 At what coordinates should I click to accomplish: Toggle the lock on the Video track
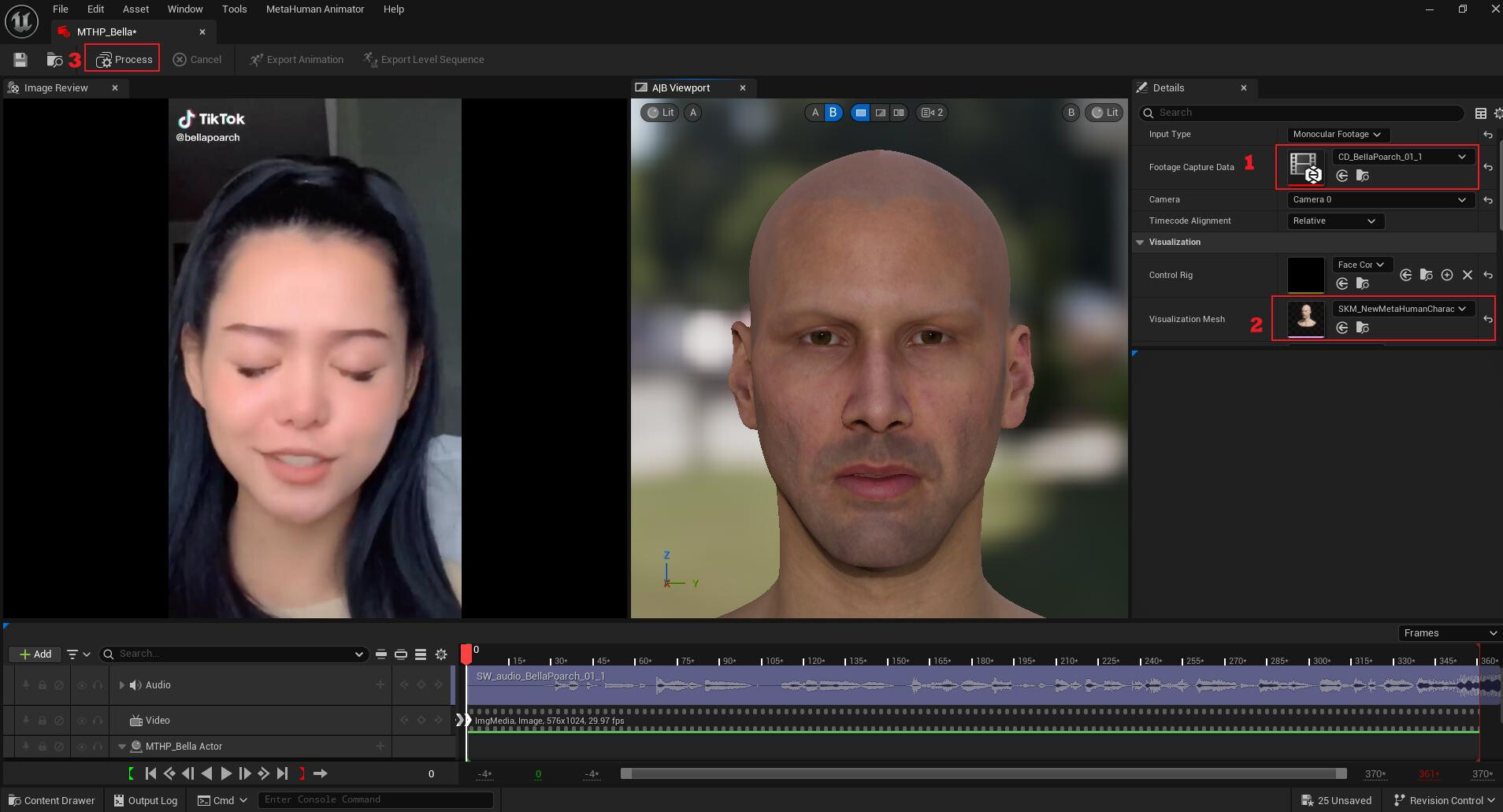coord(43,721)
